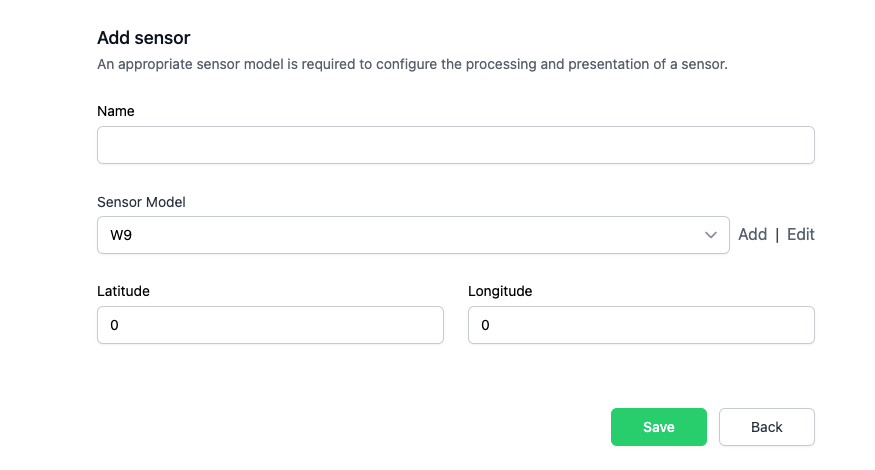This screenshot has height=470, width=875.
Task: Click the empty Name text field
Action: [x=455, y=145]
